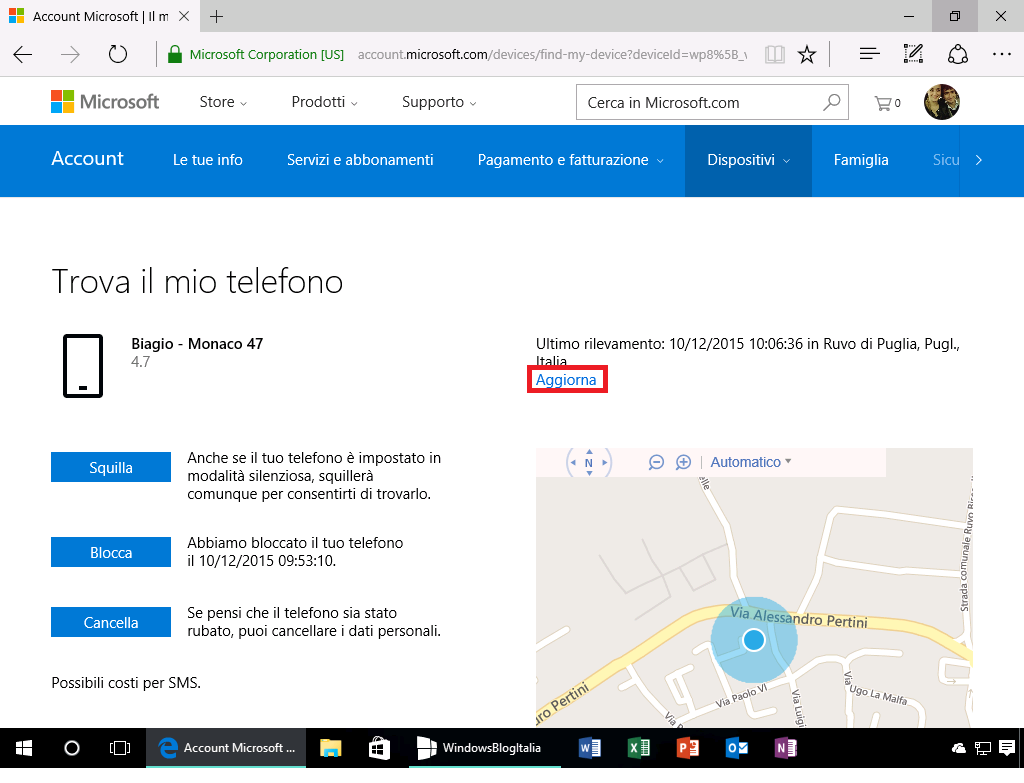1024x783 pixels.
Task: Add page to favorites with star icon
Action: pos(807,54)
